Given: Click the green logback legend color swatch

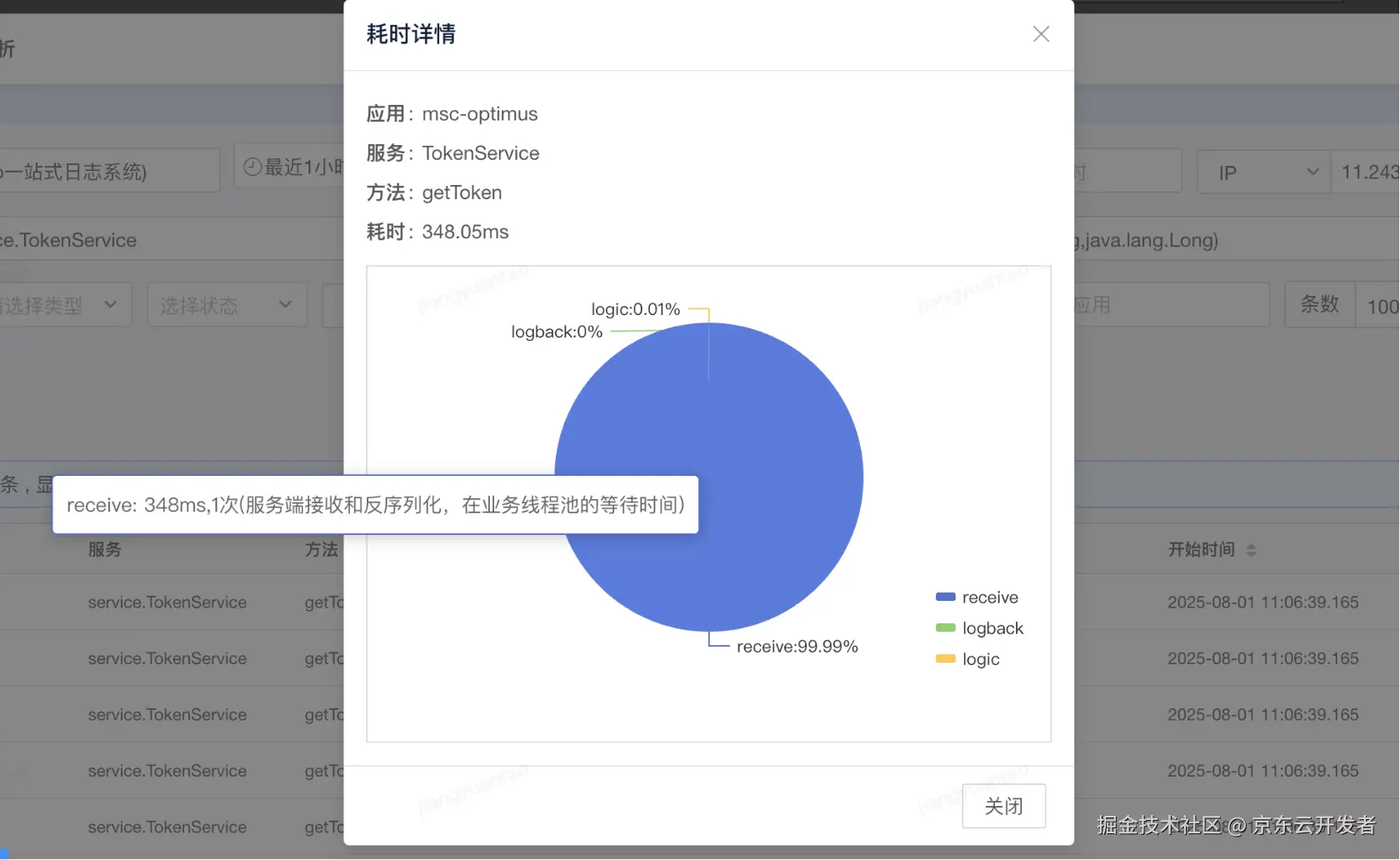Looking at the screenshot, I should (x=945, y=627).
